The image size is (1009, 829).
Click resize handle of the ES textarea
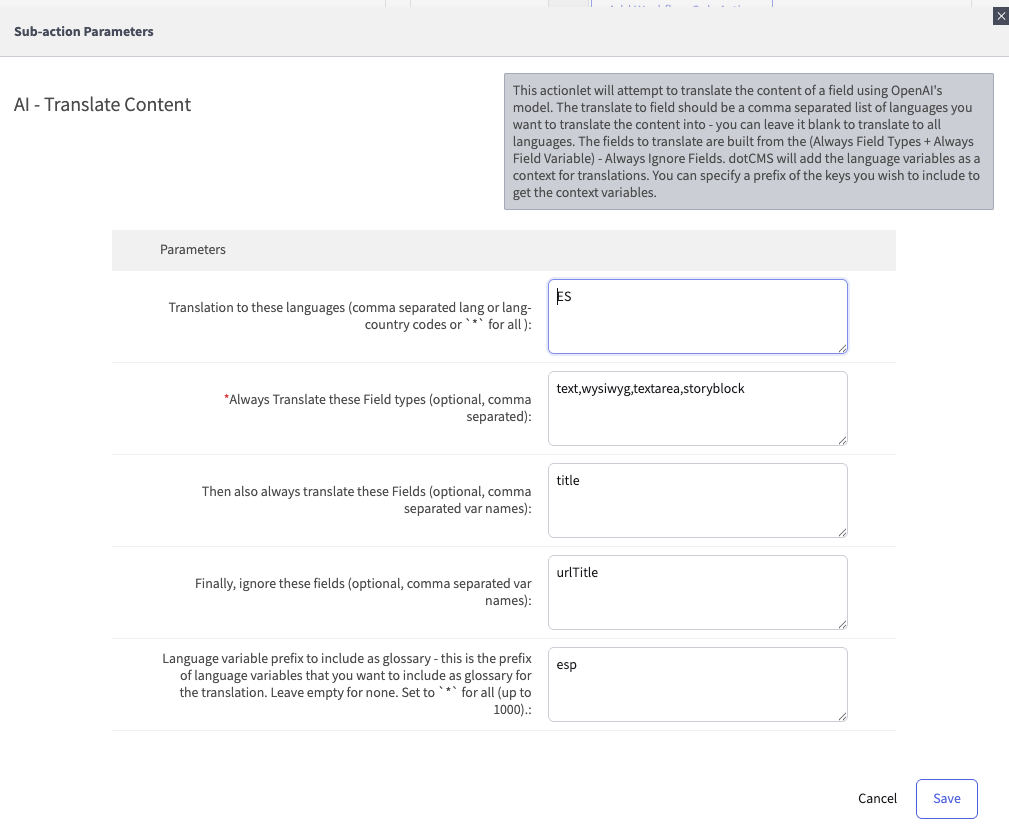842,347
